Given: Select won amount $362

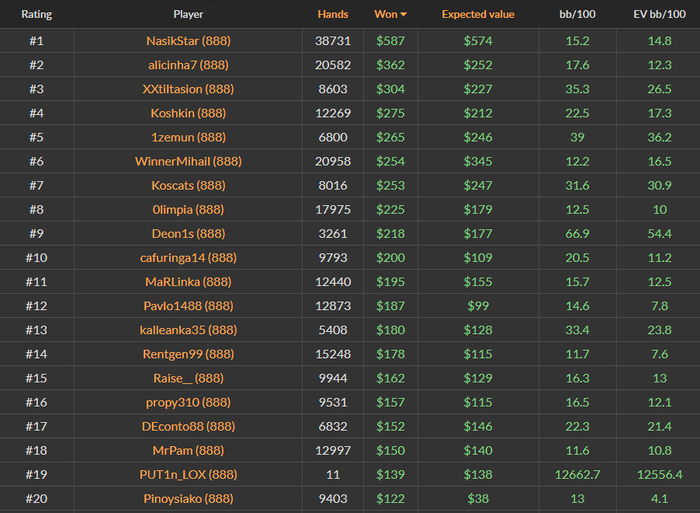Looking at the screenshot, I should click(x=390, y=65).
